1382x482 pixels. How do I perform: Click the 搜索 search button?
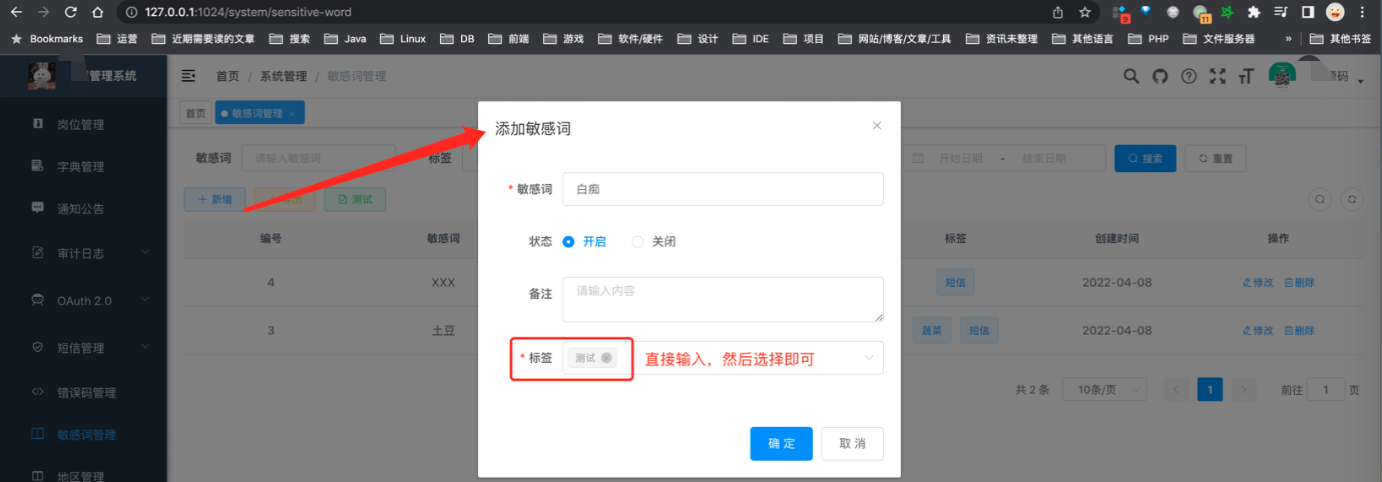(x=1145, y=158)
